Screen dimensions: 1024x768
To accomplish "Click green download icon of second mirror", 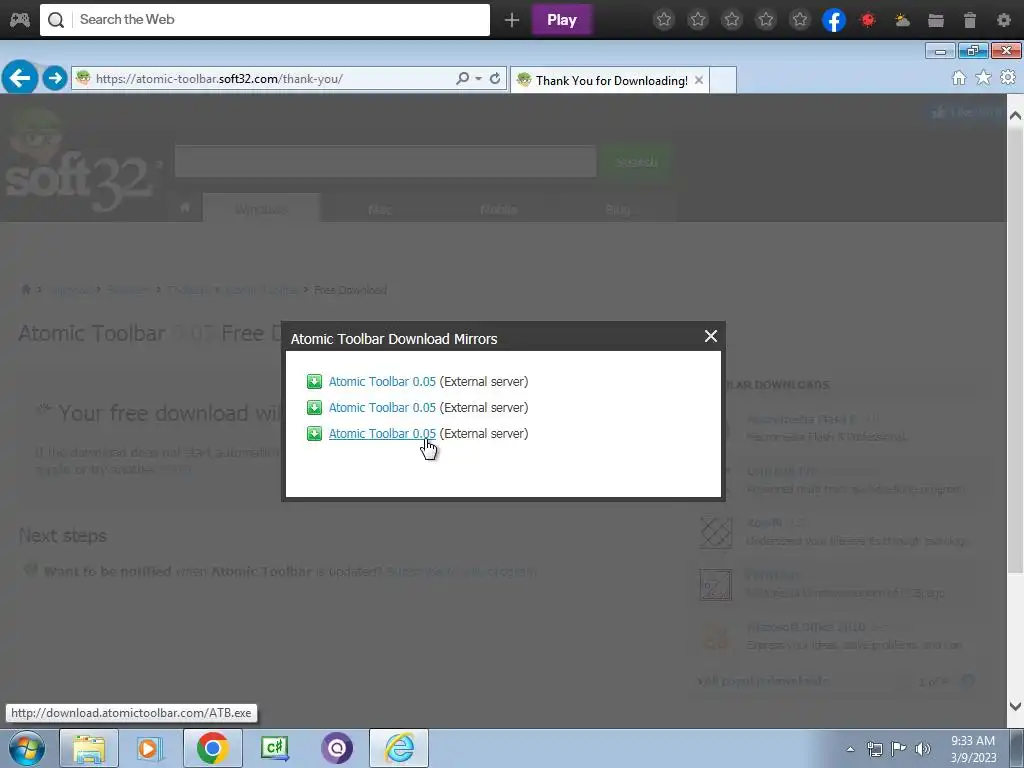I will [314, 408].
